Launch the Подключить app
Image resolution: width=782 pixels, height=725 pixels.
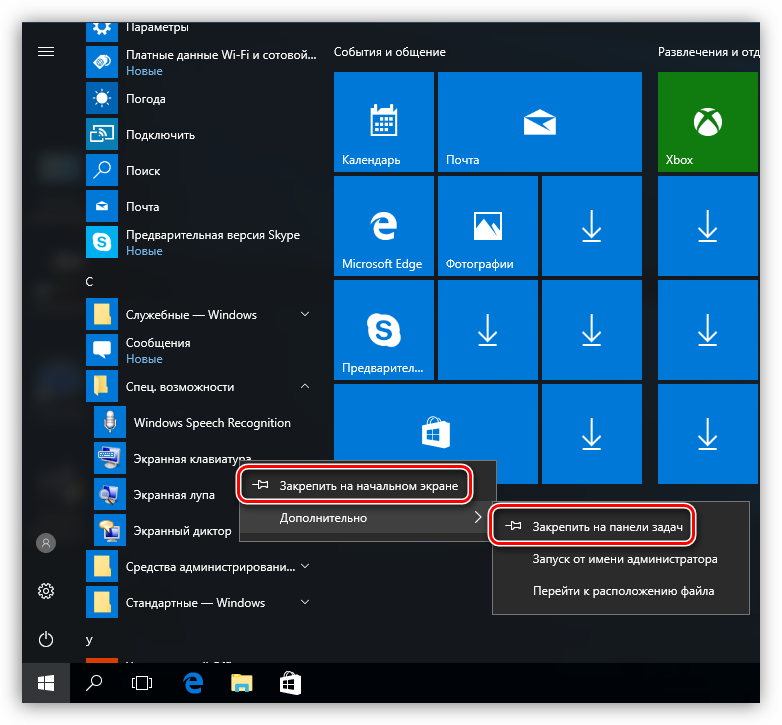click(201, 134)
